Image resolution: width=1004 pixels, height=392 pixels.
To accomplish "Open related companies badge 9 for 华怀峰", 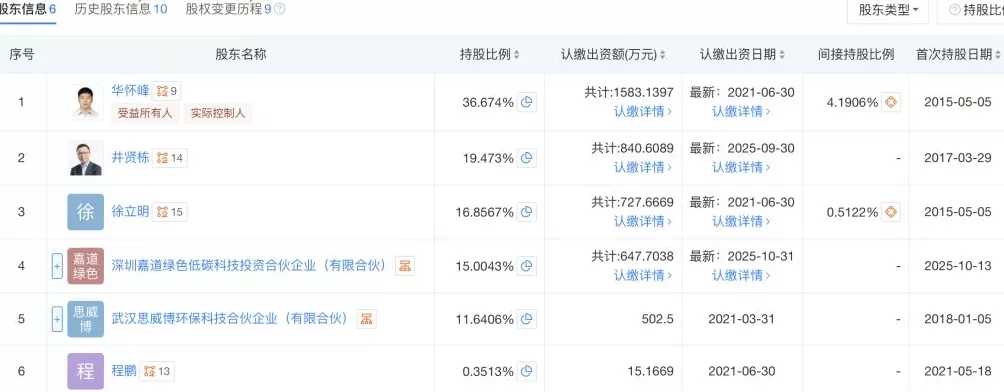I will [167, 91].
